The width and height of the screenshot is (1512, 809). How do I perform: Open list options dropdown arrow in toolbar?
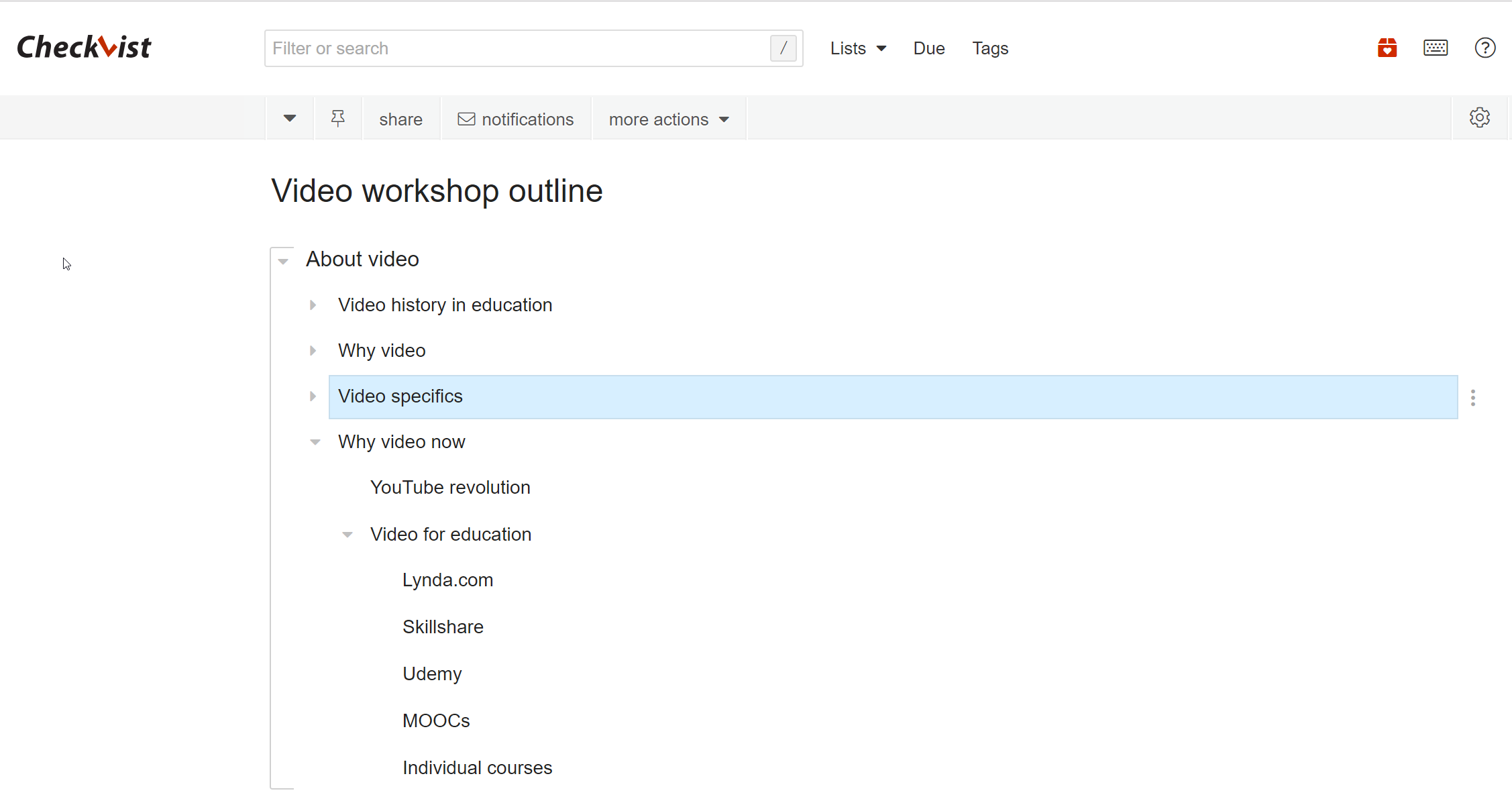coord(290,119)
